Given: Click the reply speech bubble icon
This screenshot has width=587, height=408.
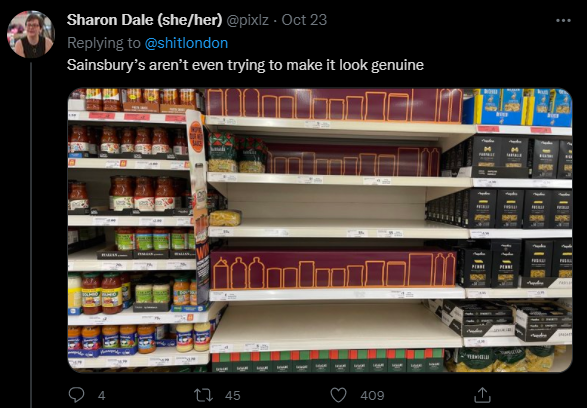Looking at the screenshot, I should tap(76, 395).
